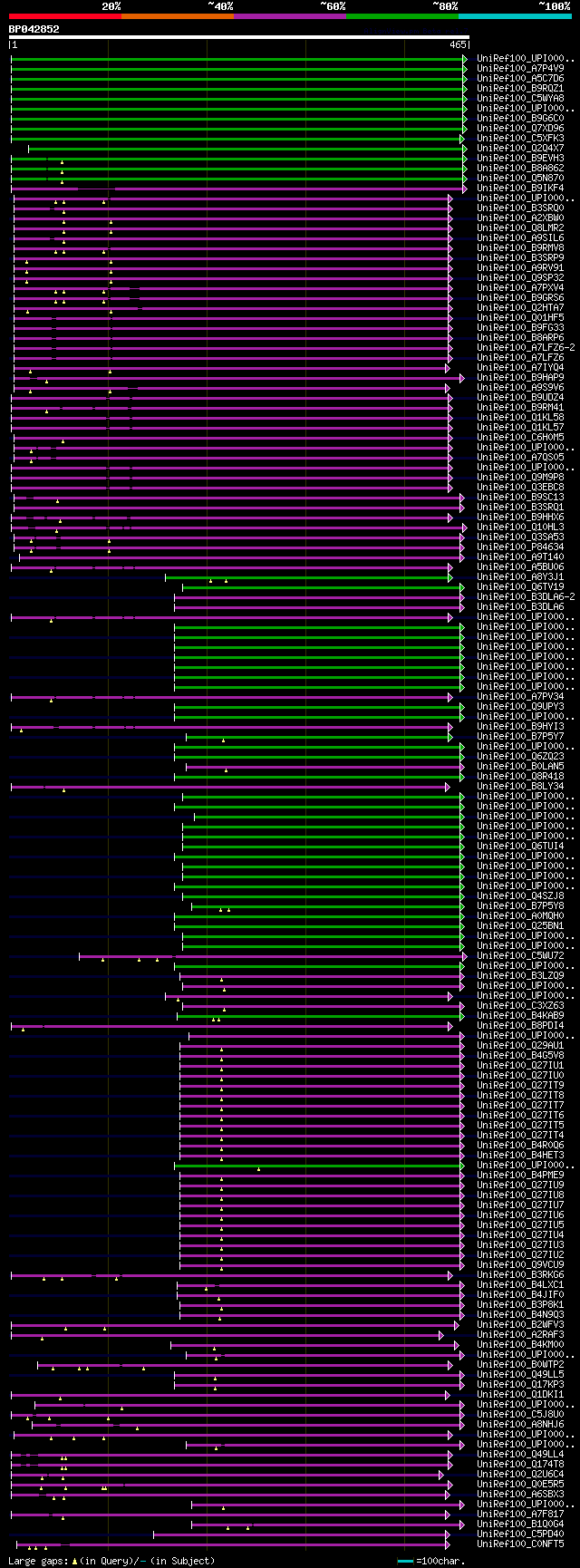
Task: Select hit label UniRef100_B3SRQ0
Action: pos(520,208)
